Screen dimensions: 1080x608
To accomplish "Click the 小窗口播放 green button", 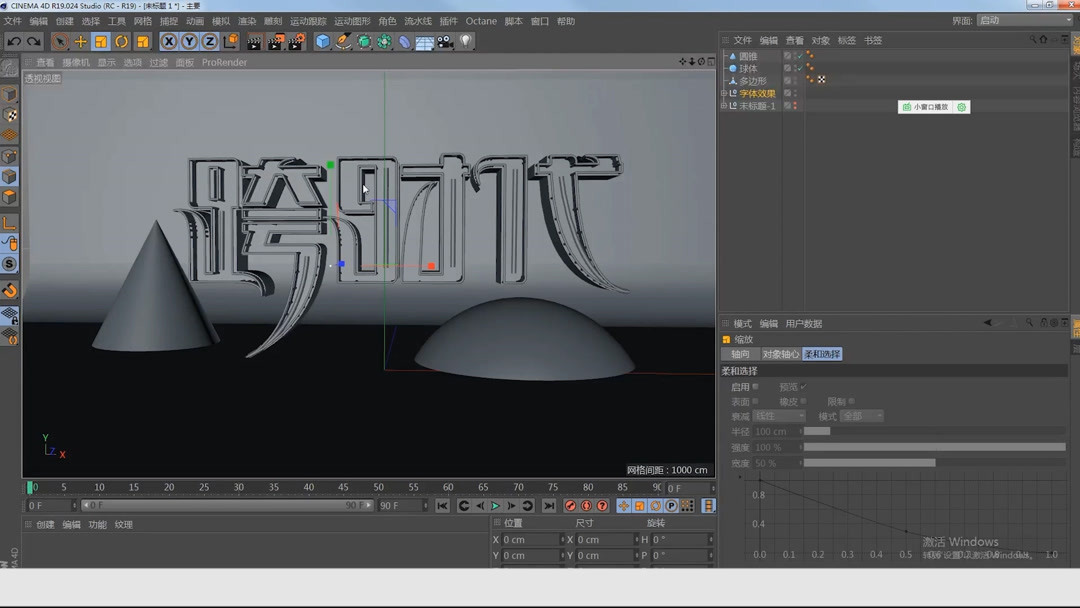I will click(x=927, y=105).
